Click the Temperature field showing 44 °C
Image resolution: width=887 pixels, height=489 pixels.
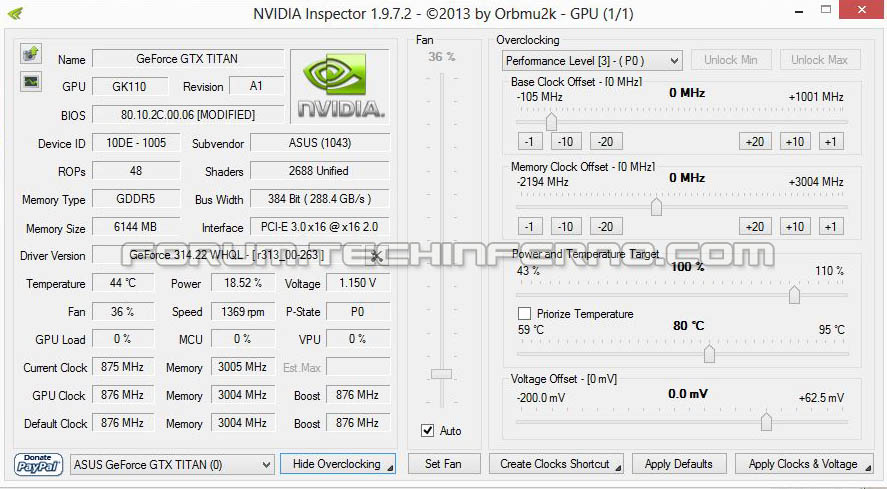(123, 283)
